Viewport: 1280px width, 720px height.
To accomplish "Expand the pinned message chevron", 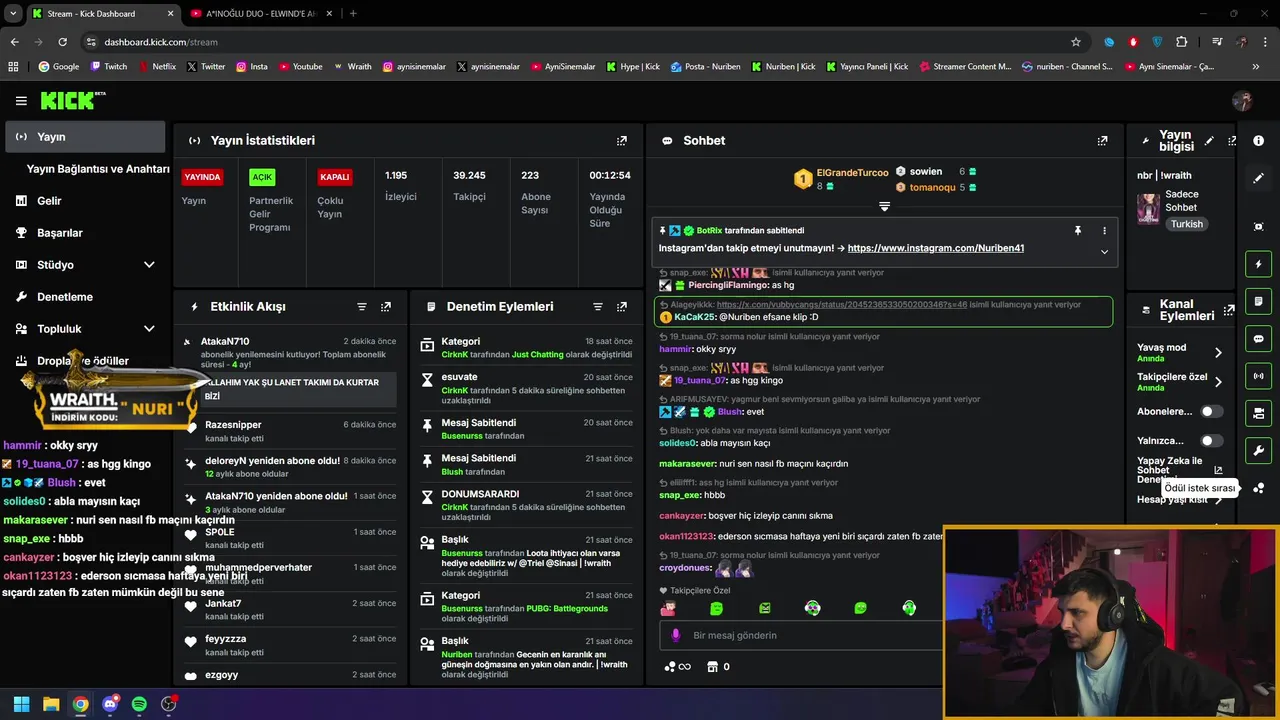I will pyautogui.click(x=1104, y=252).
